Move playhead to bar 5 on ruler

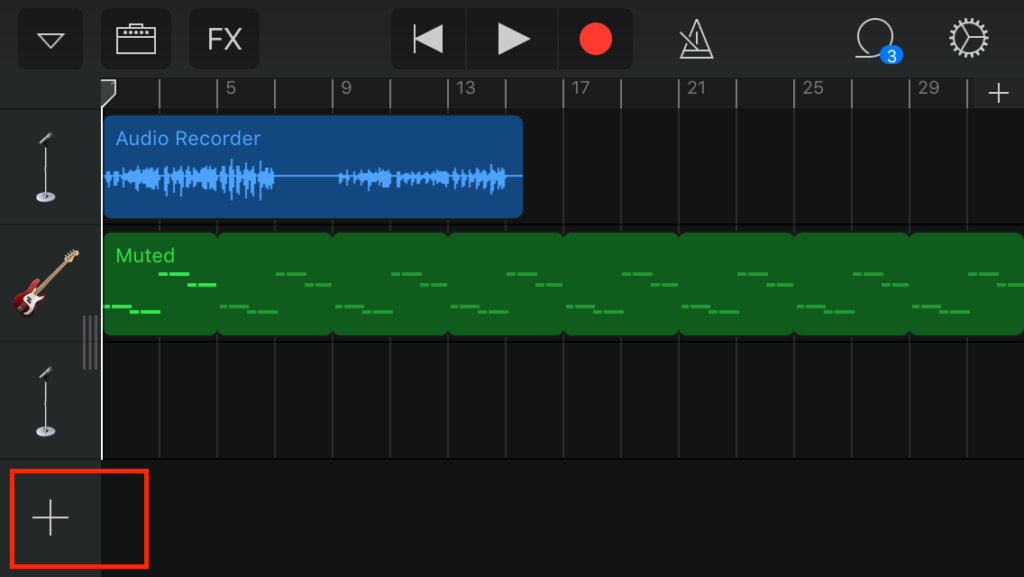click(x=230, y=88)
